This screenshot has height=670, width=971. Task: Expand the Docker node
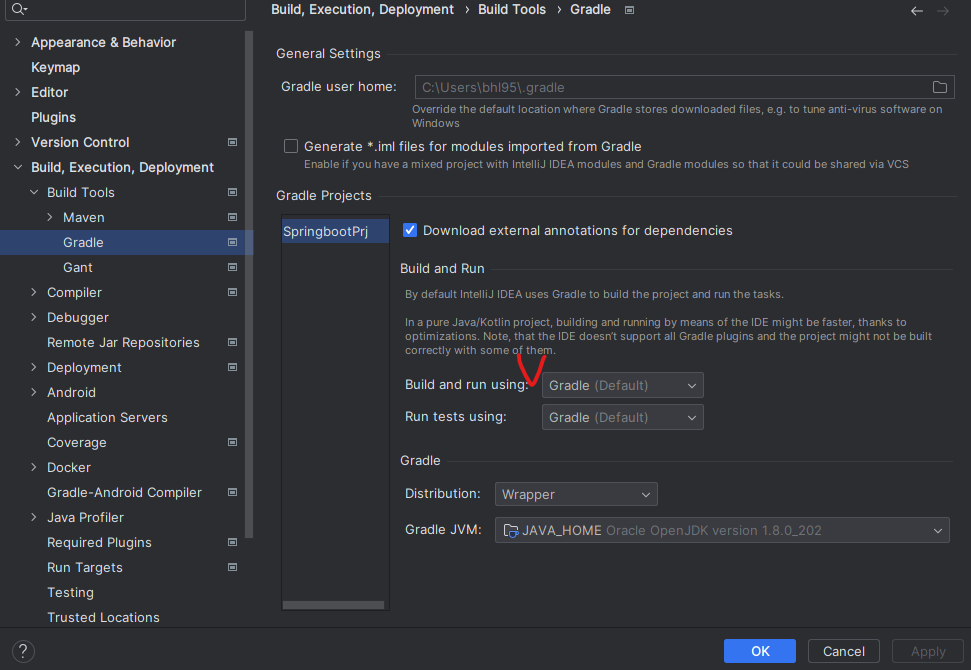34,468
